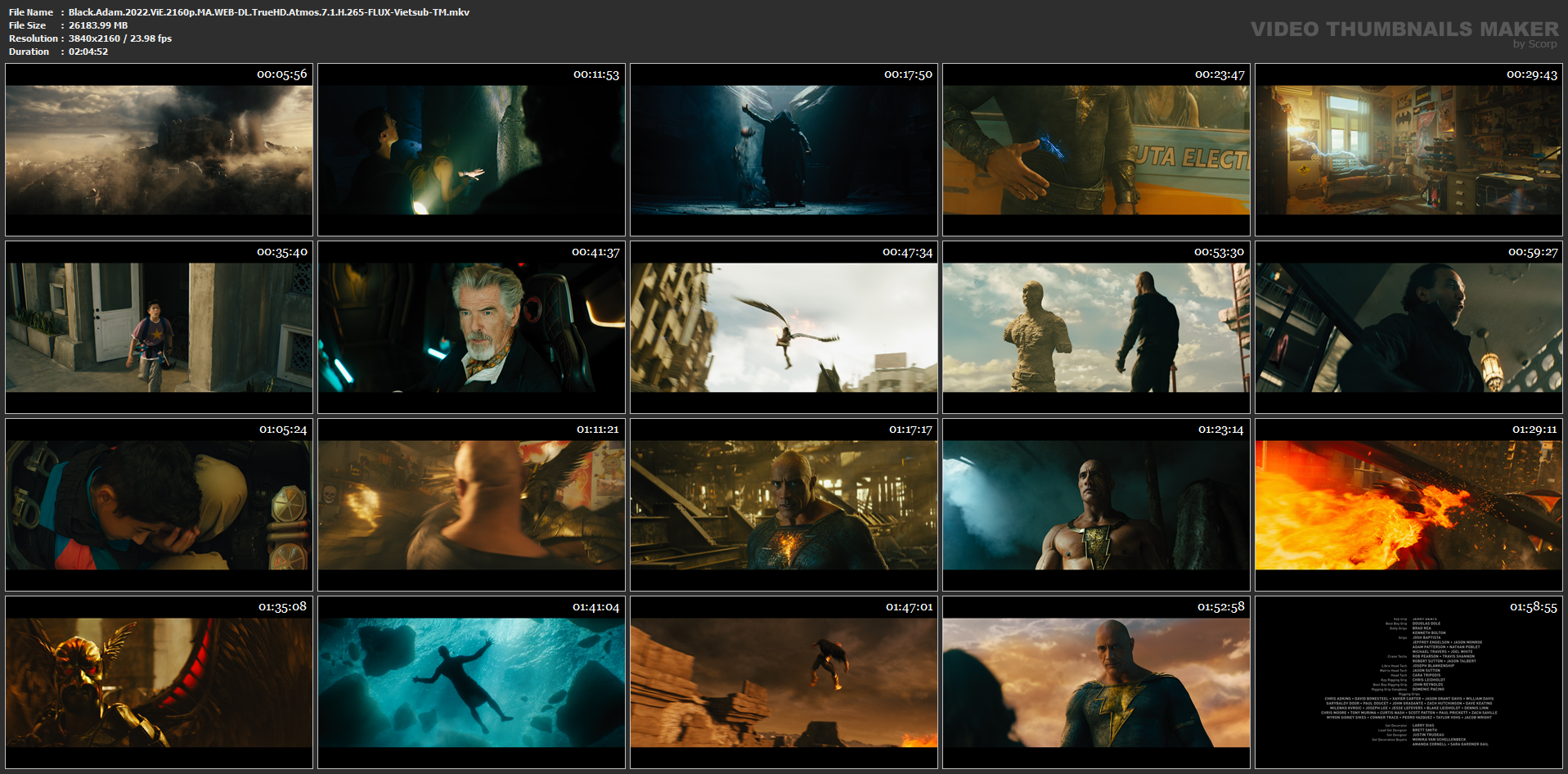
Task: Pick the 01:17:17 thumbnail
Action: (784, 505)
